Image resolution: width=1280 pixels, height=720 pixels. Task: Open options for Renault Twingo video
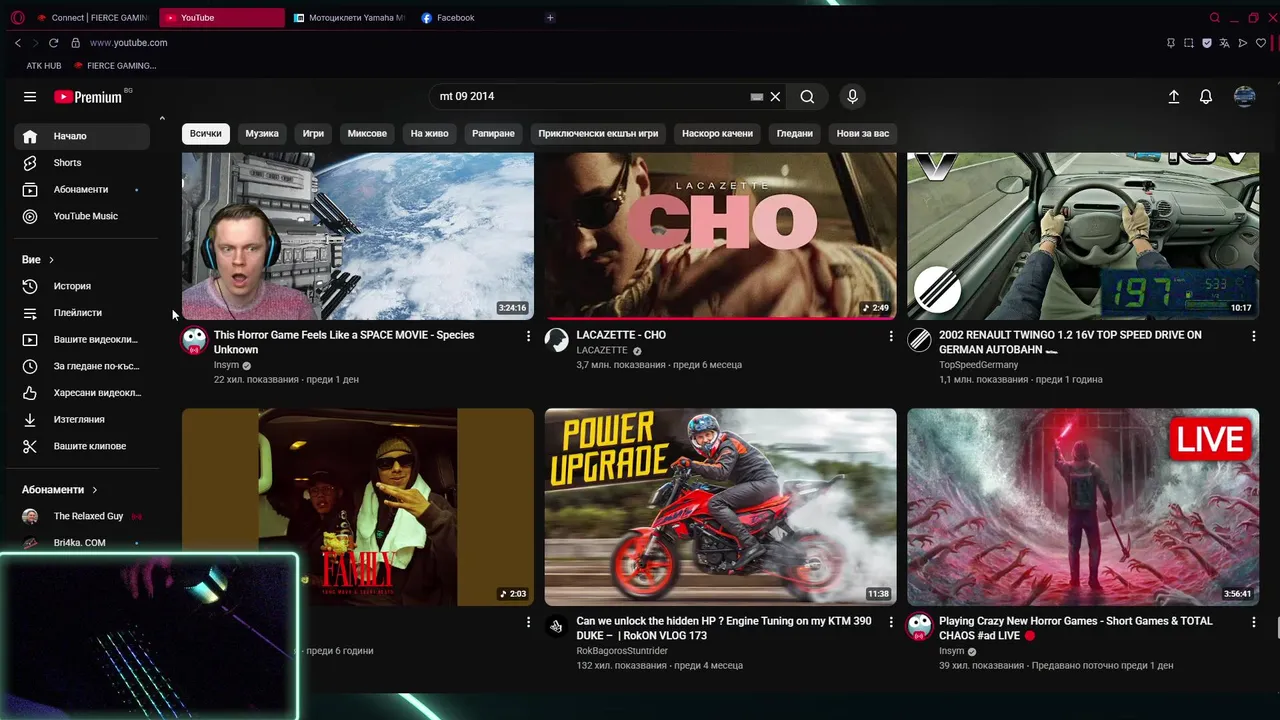[1253, 336]
